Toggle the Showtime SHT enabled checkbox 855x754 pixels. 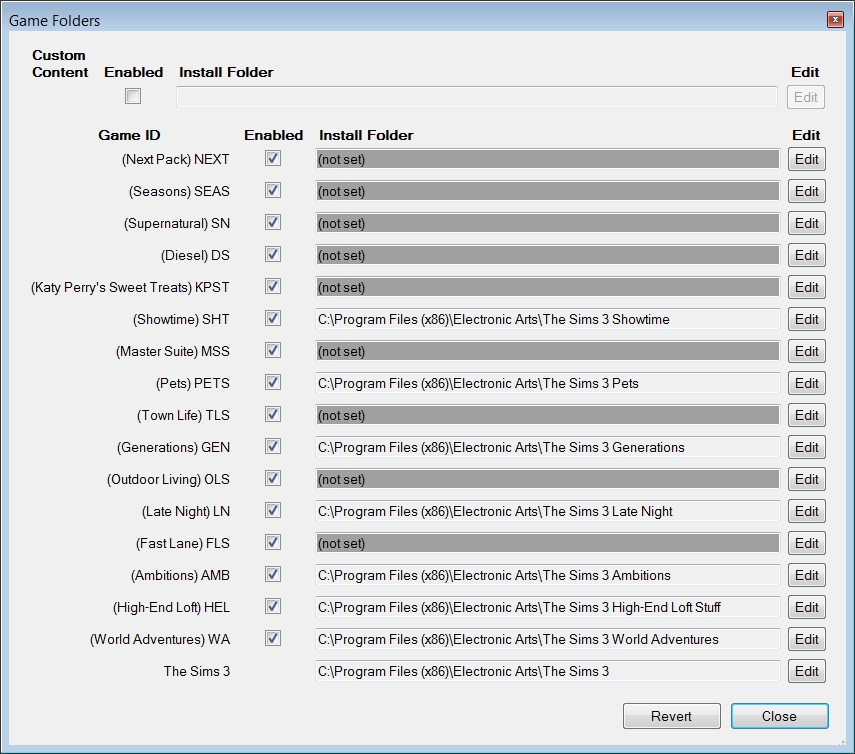point(273,318)
